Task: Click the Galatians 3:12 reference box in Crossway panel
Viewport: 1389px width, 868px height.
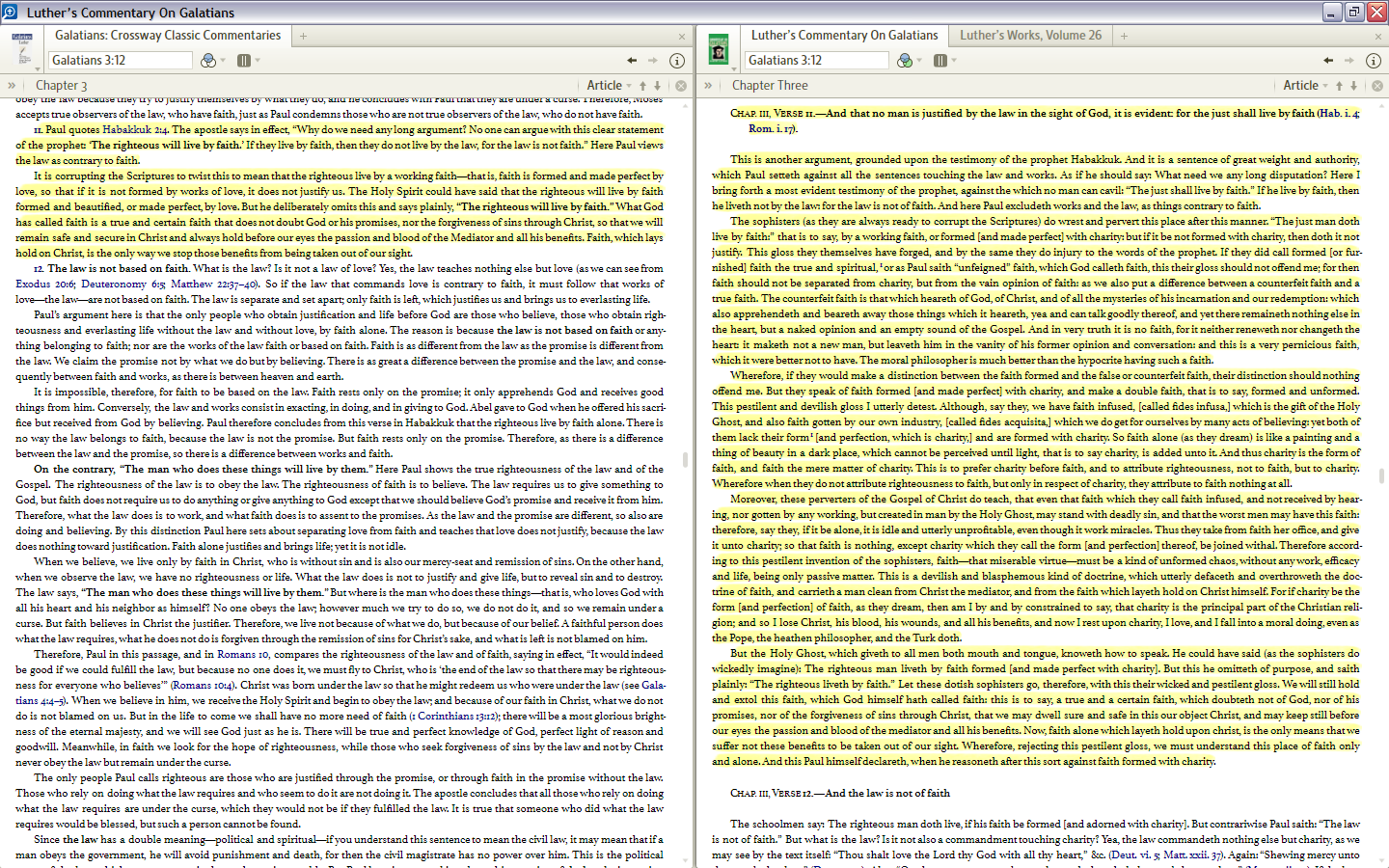Action: (121, 60)
